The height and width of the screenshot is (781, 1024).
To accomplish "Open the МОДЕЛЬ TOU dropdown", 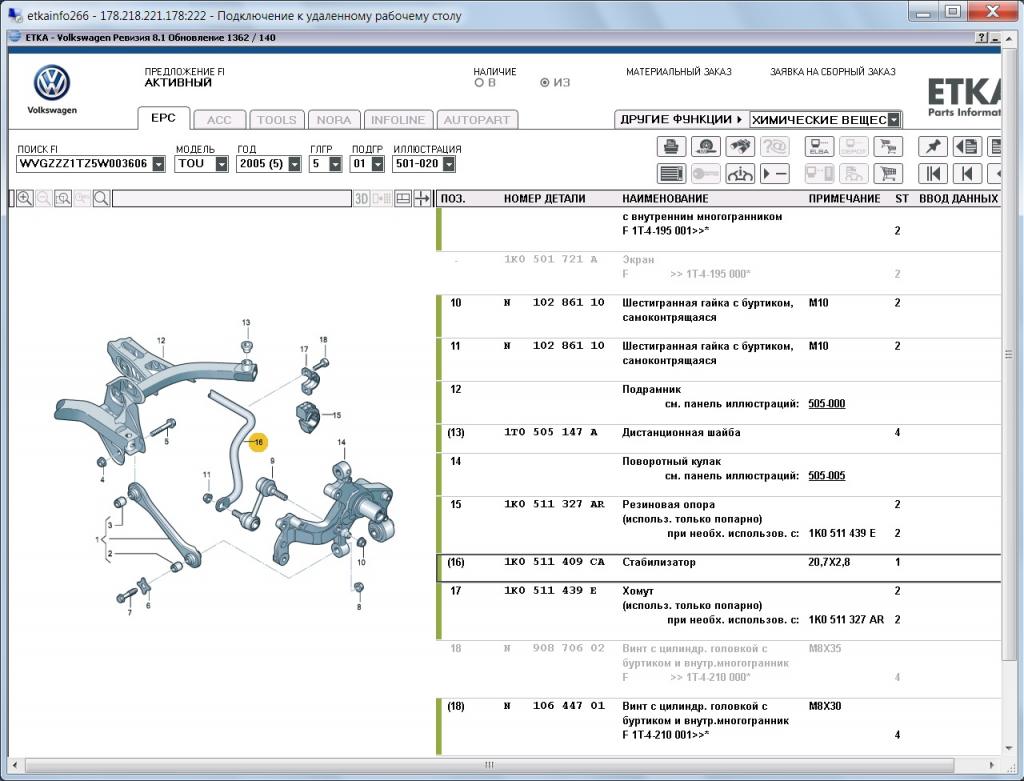I will click(221, 164).
